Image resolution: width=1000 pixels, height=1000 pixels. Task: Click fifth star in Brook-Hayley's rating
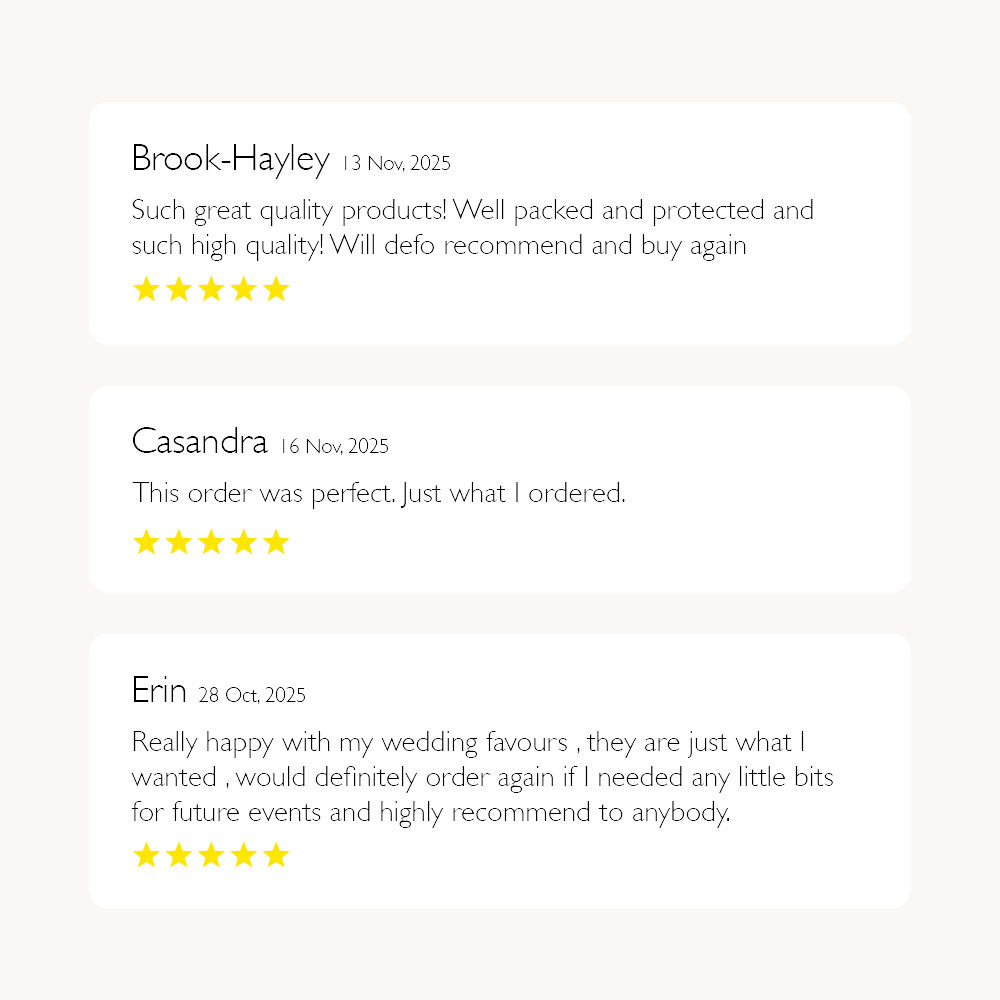click(275, 290)
